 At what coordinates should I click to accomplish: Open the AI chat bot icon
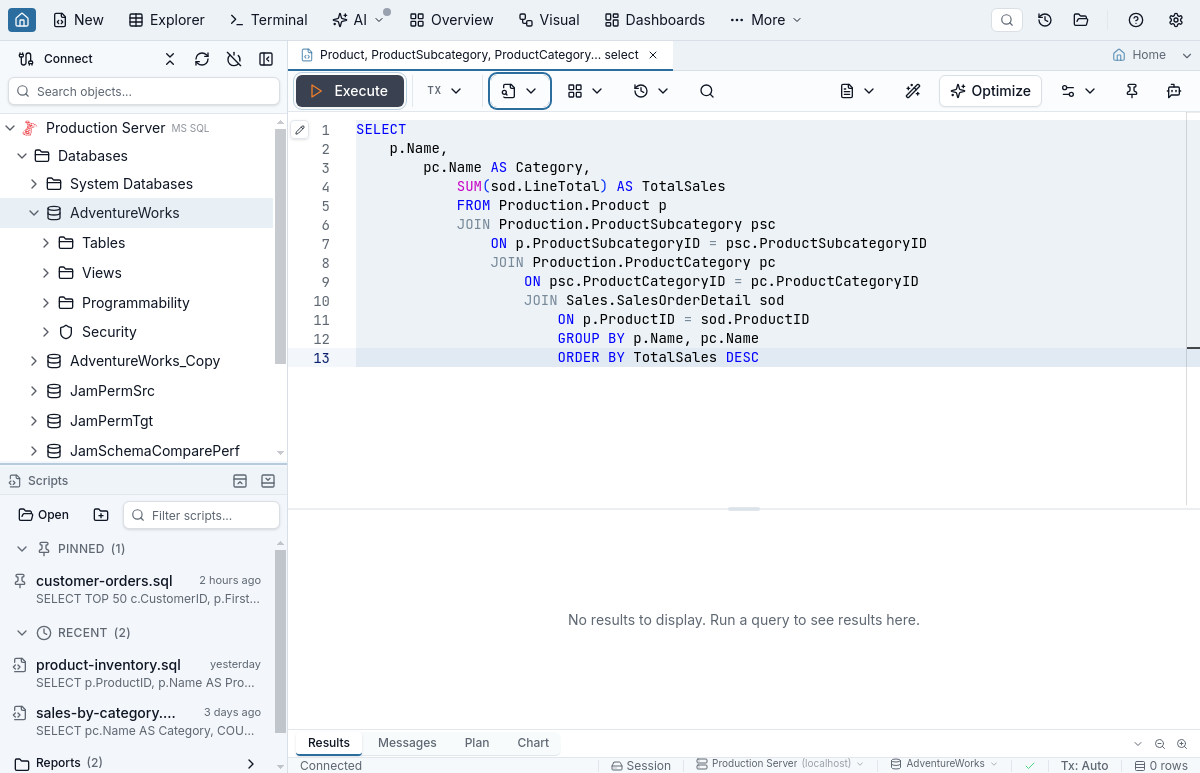click(x=1174, y=91)
